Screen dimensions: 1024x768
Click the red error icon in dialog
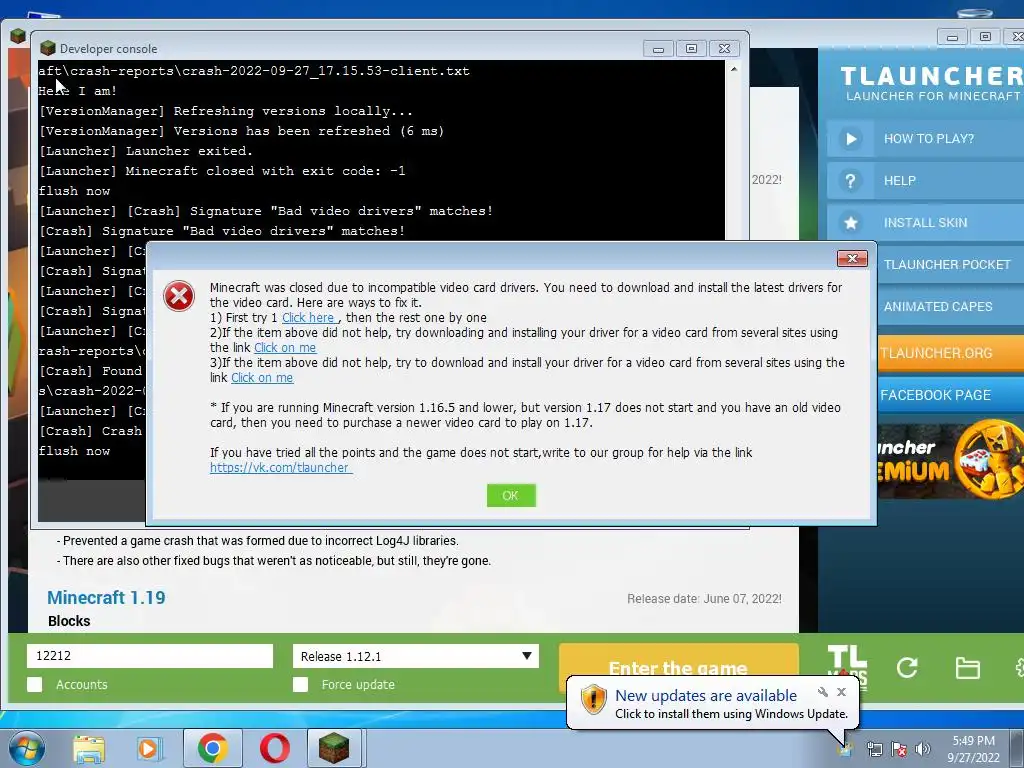179,296
